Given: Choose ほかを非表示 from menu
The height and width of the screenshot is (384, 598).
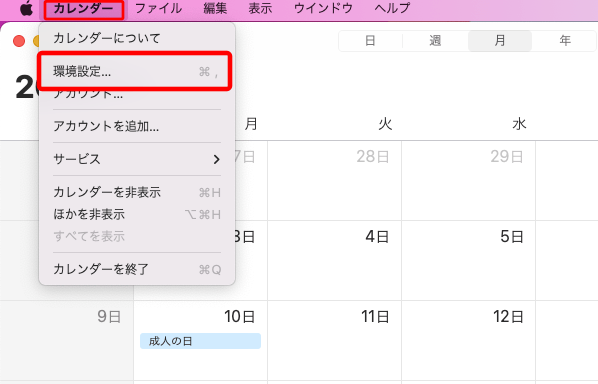Looking at the screenshot, I should coord(137,214).
